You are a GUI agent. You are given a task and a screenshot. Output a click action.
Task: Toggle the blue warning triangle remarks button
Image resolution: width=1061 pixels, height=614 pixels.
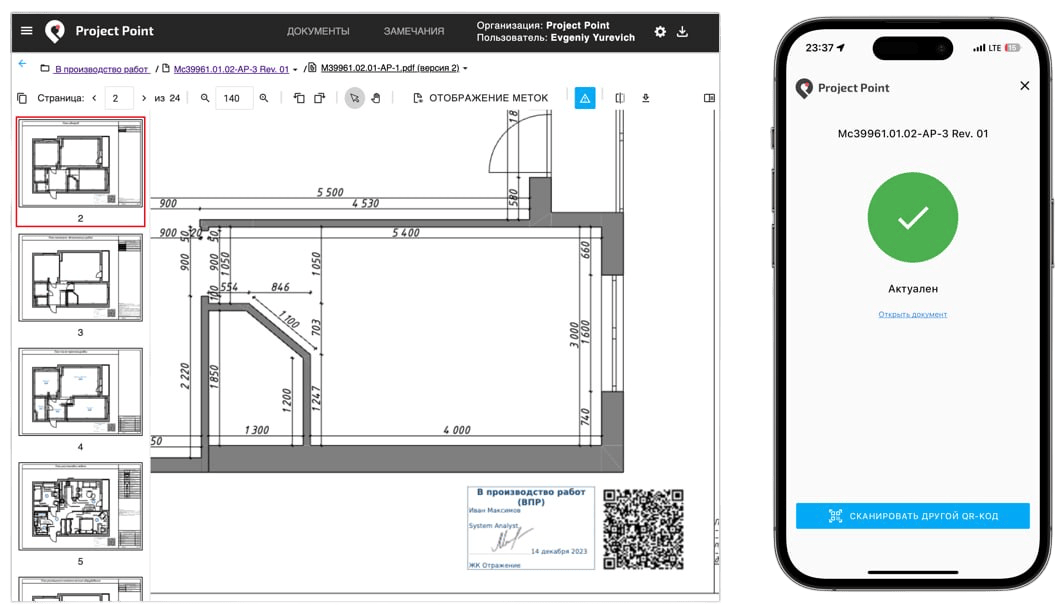585,98
